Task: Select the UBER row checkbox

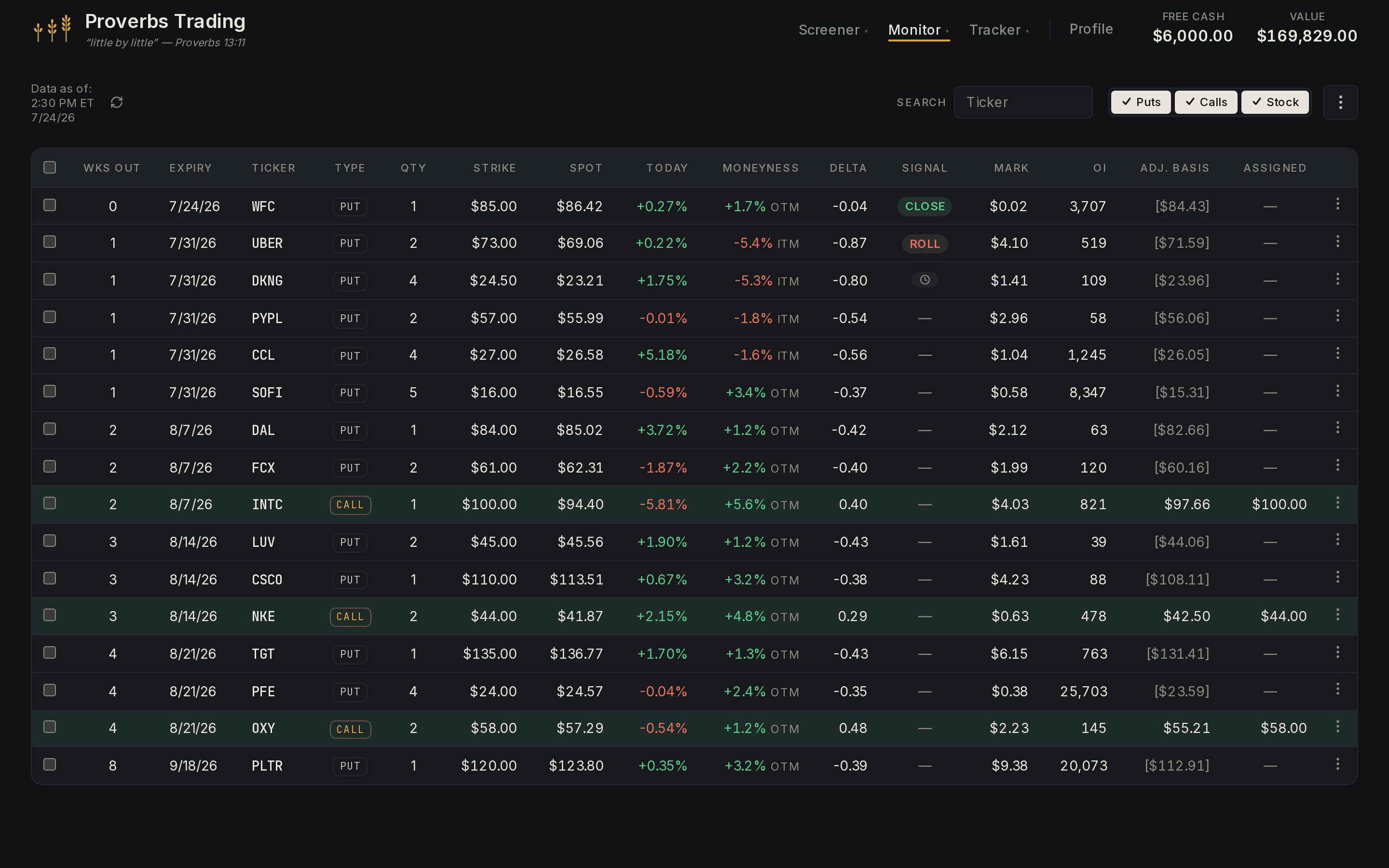Action: point(50,242)
